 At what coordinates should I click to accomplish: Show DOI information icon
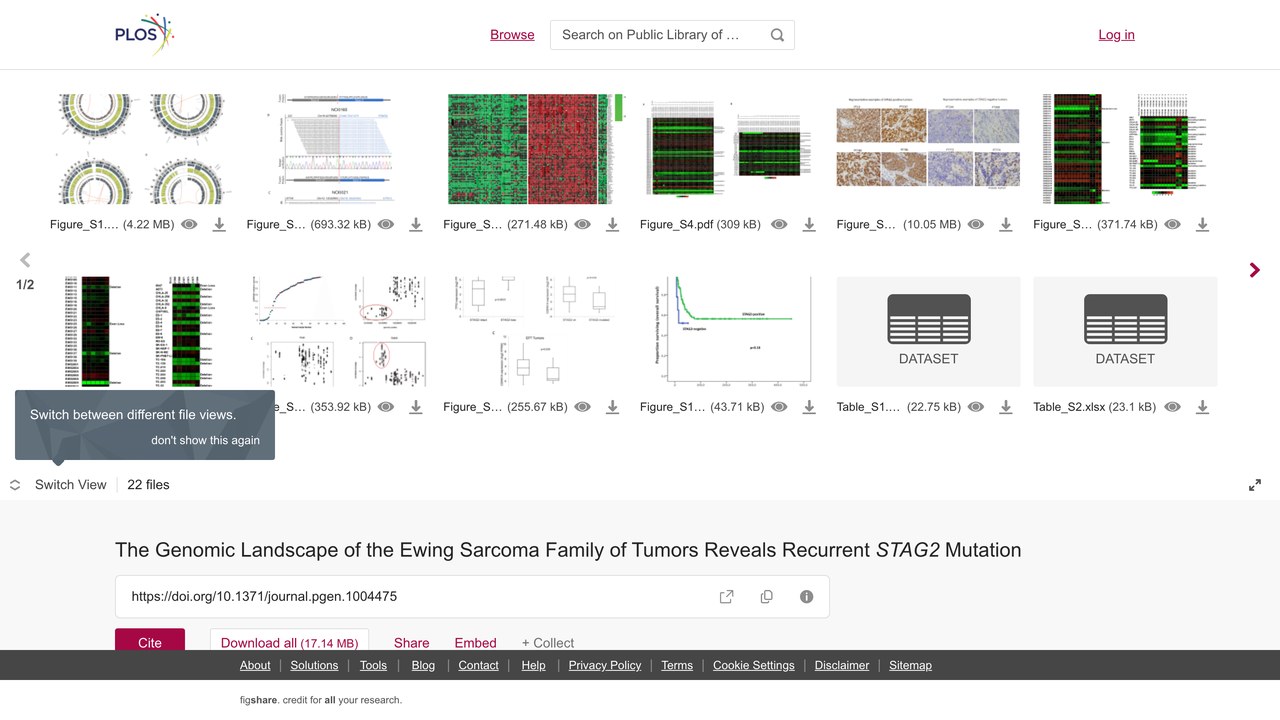tap(807, 597)
